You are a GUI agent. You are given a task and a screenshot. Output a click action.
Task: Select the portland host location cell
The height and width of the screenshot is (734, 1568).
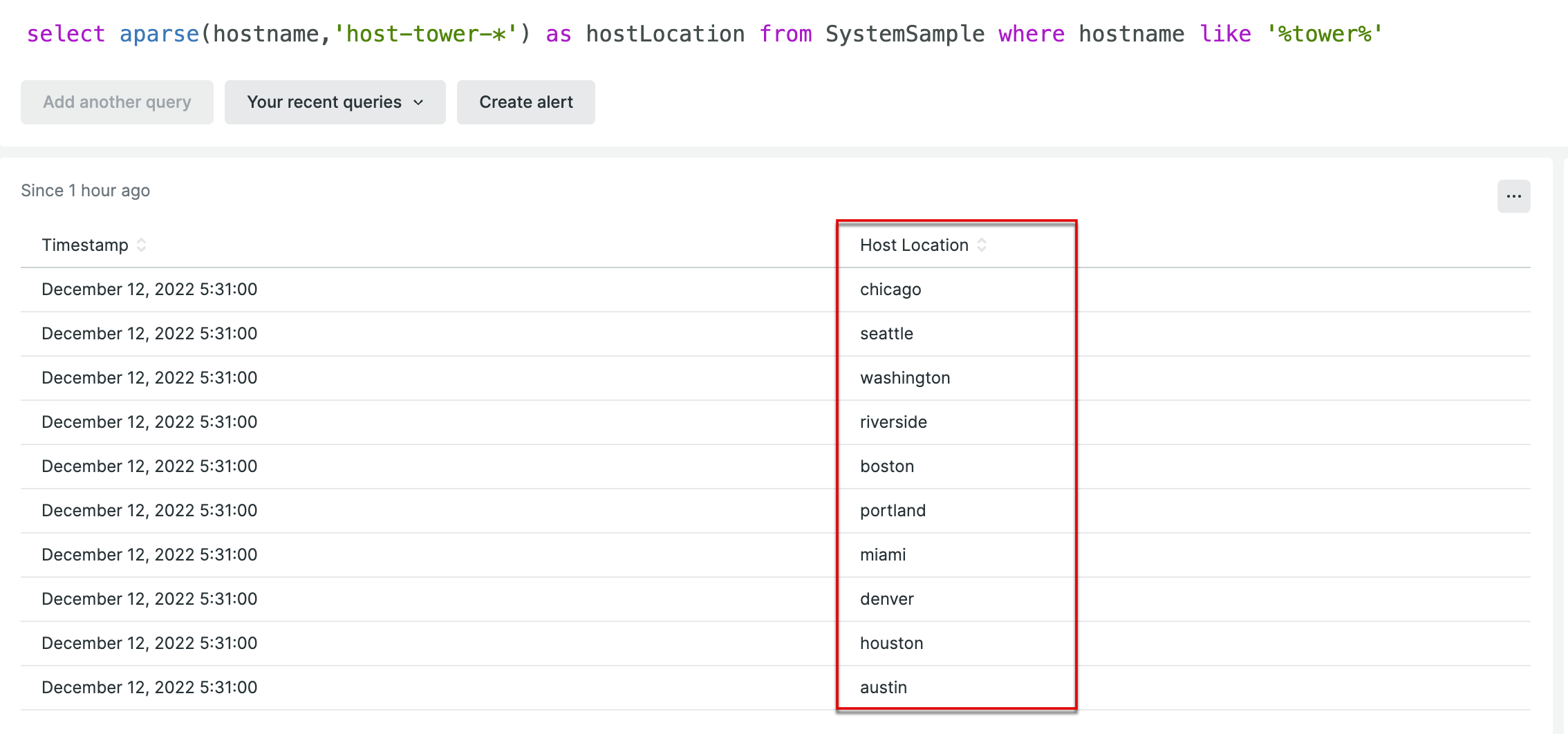(893, 511)
